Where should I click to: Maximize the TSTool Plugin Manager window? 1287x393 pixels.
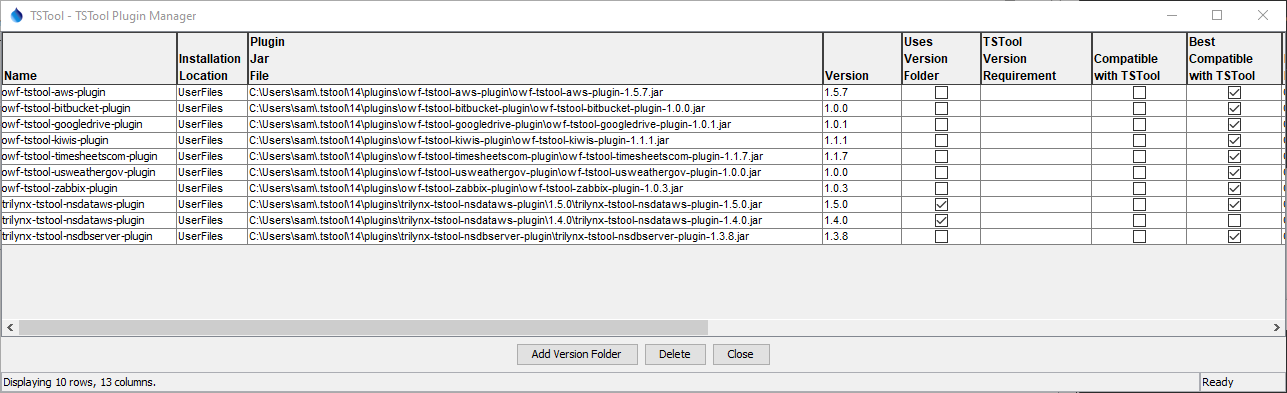click(x=1217, y=15)
